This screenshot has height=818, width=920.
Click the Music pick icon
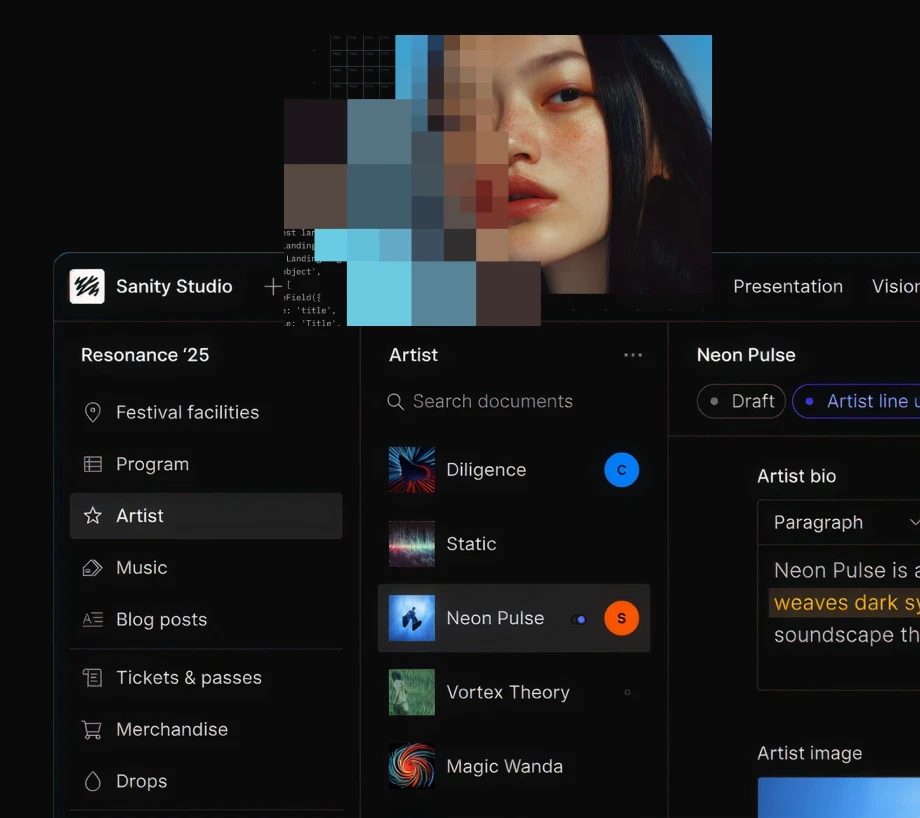(93, 568)
